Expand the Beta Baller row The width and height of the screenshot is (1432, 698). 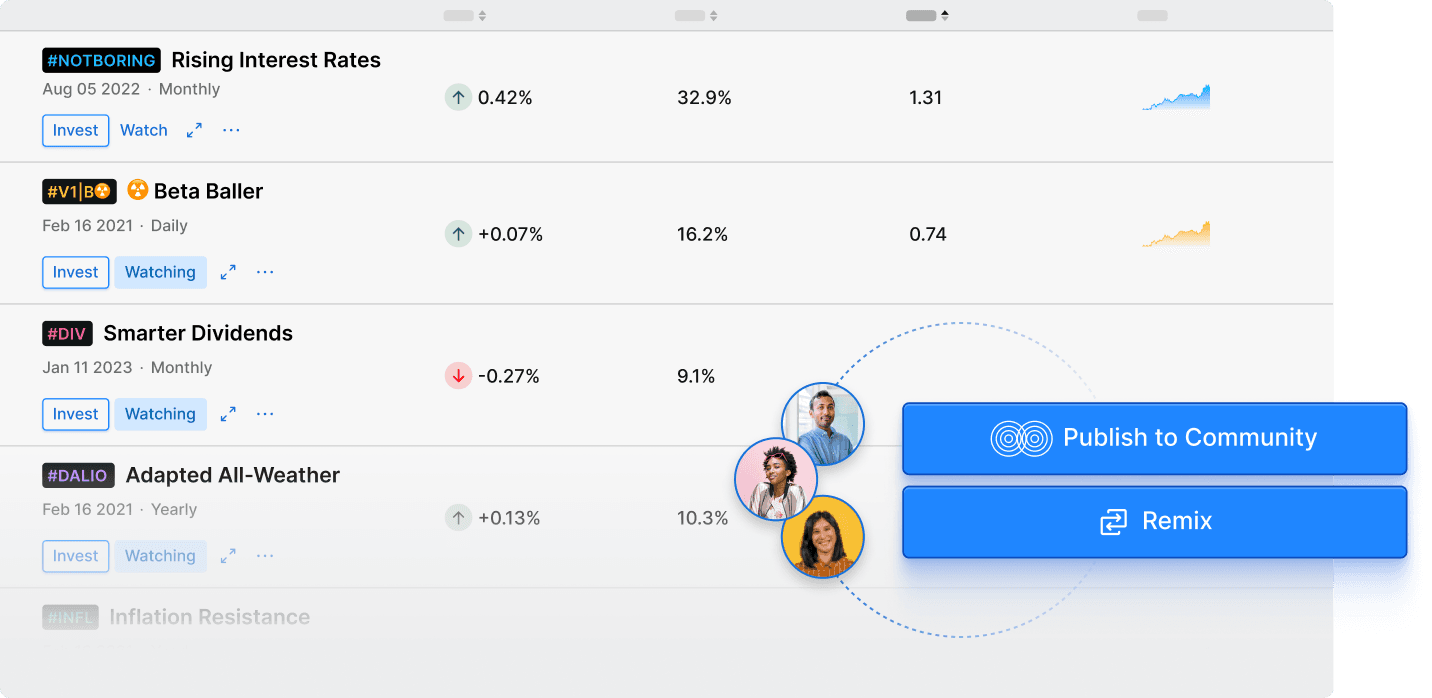coord(228,272)
